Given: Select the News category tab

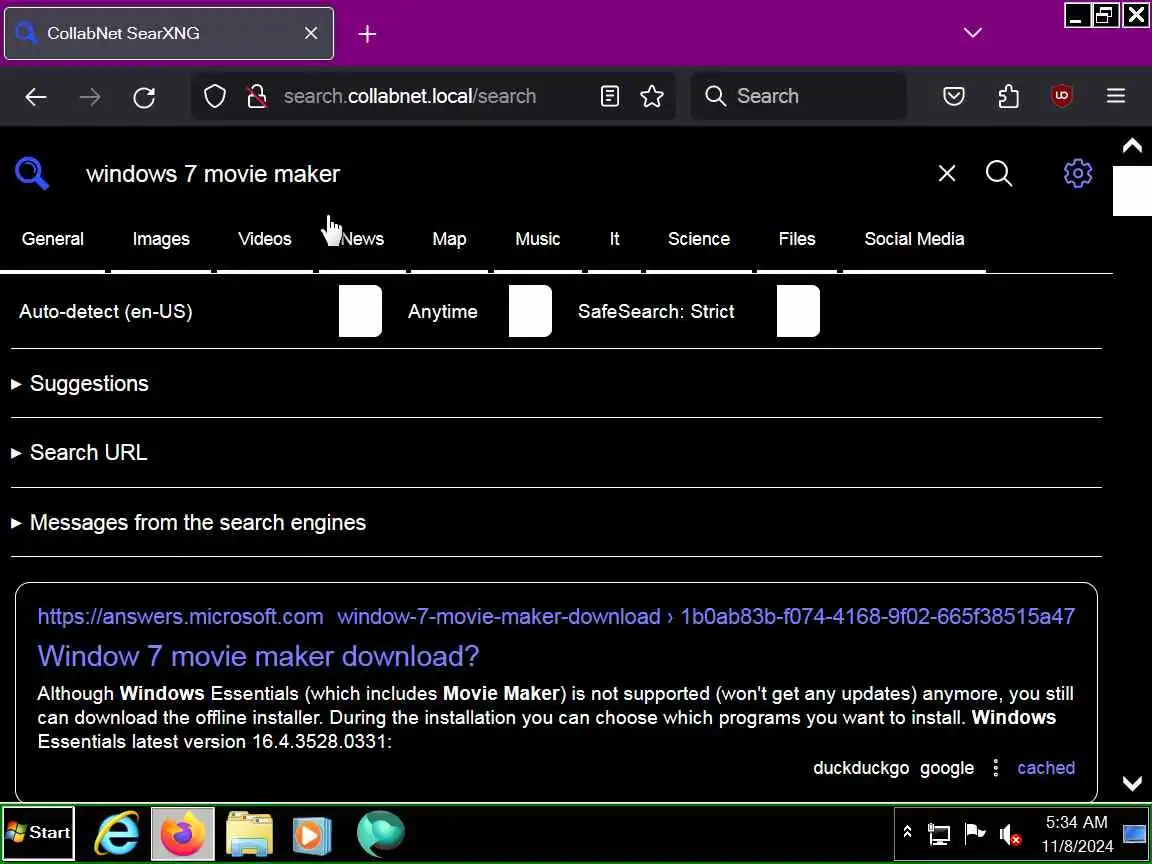Looking at the screenshot, I should tap(362, 239).
